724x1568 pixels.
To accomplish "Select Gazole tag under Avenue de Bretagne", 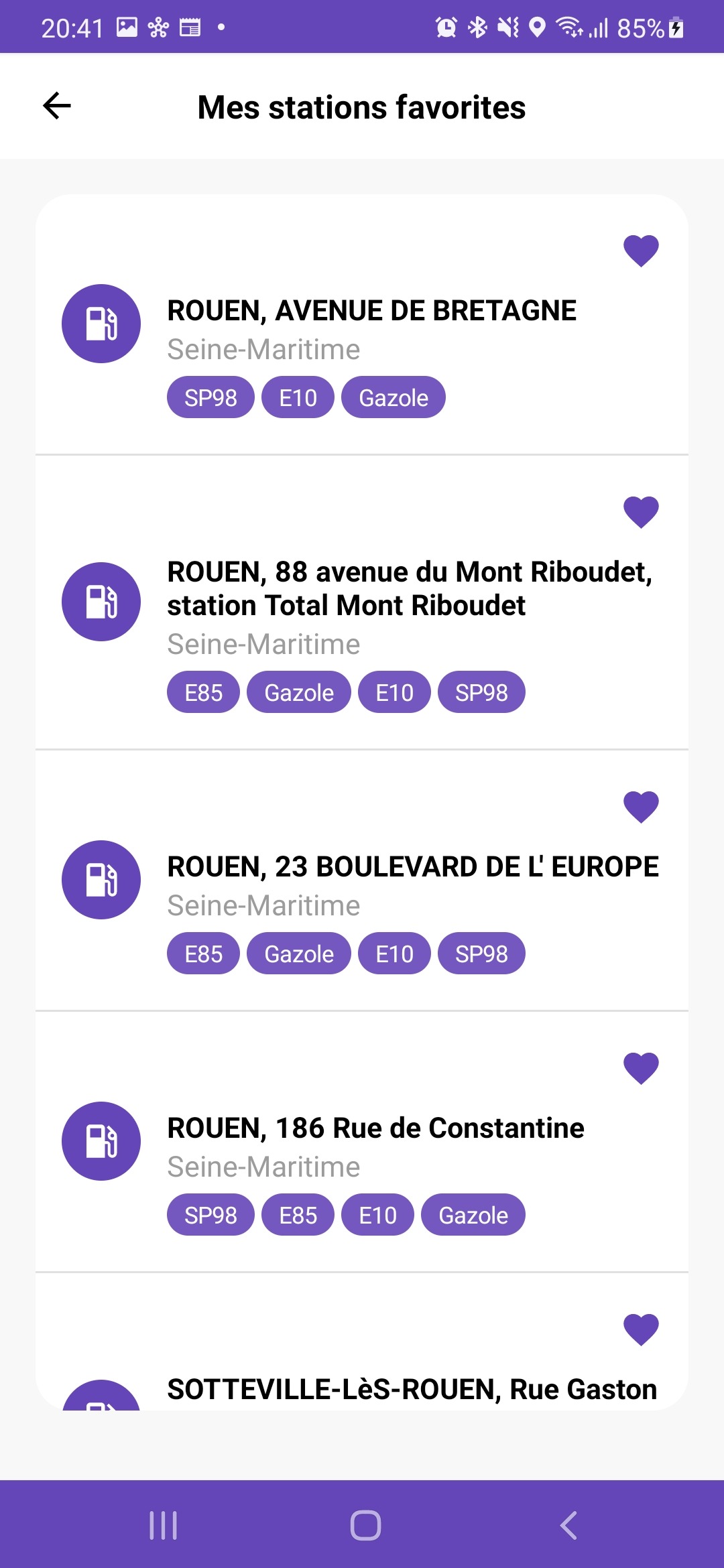I will [x=394, y=397].
